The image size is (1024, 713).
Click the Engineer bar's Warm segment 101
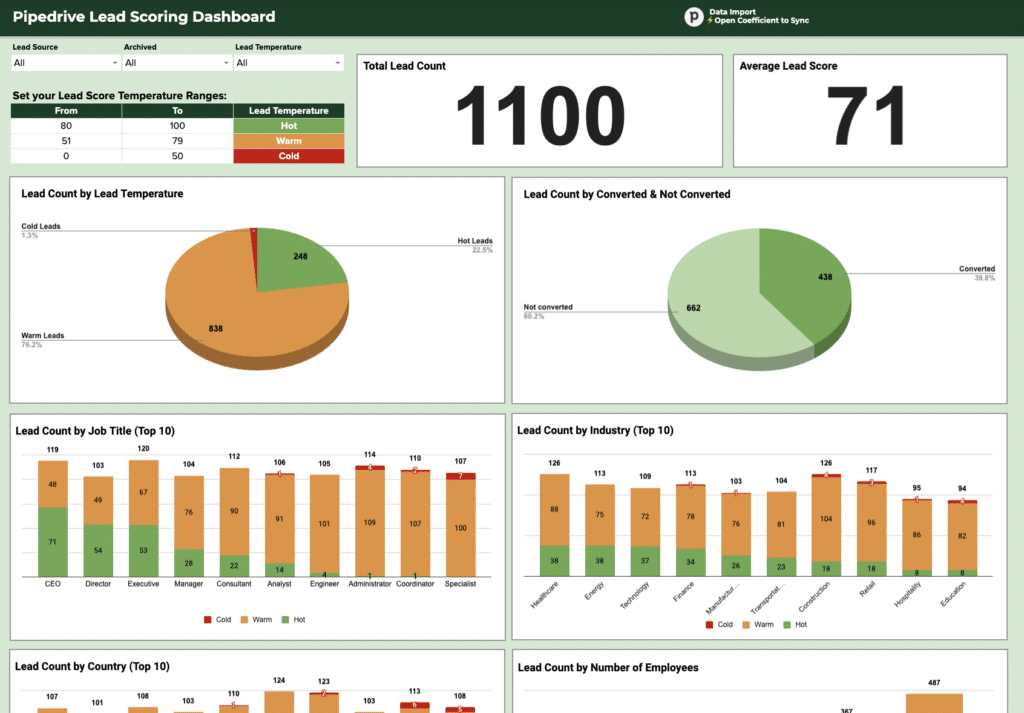pos(325,524)
